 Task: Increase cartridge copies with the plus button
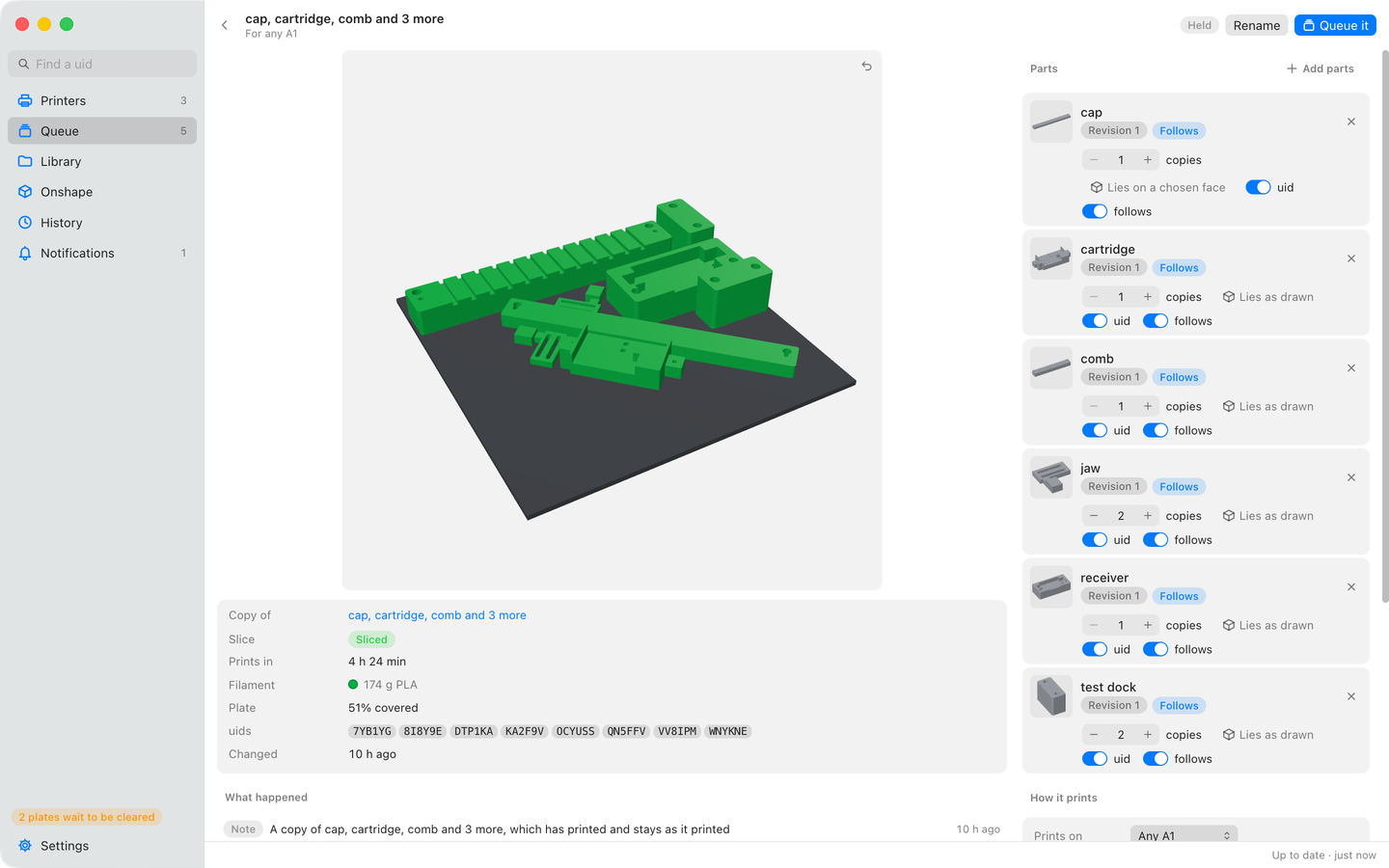pos(1148,297)
